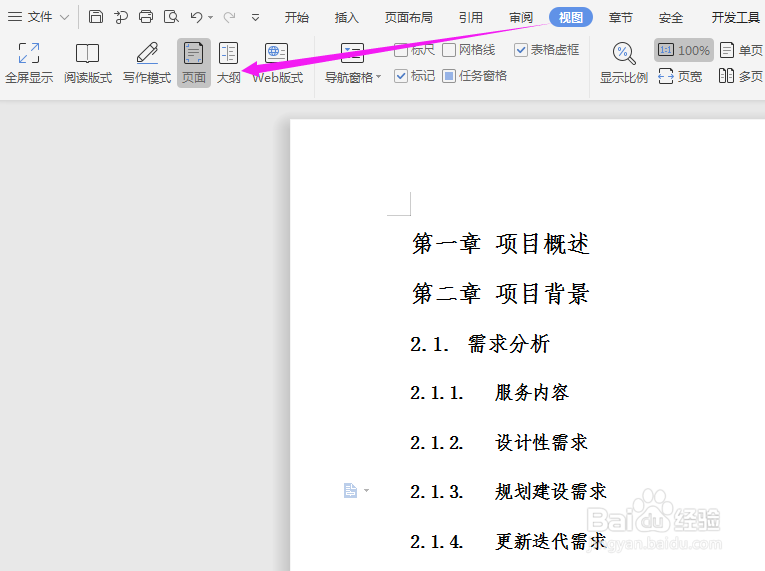
Task: Select 多页 multiple pages view
Action: (x=741, y=76)
